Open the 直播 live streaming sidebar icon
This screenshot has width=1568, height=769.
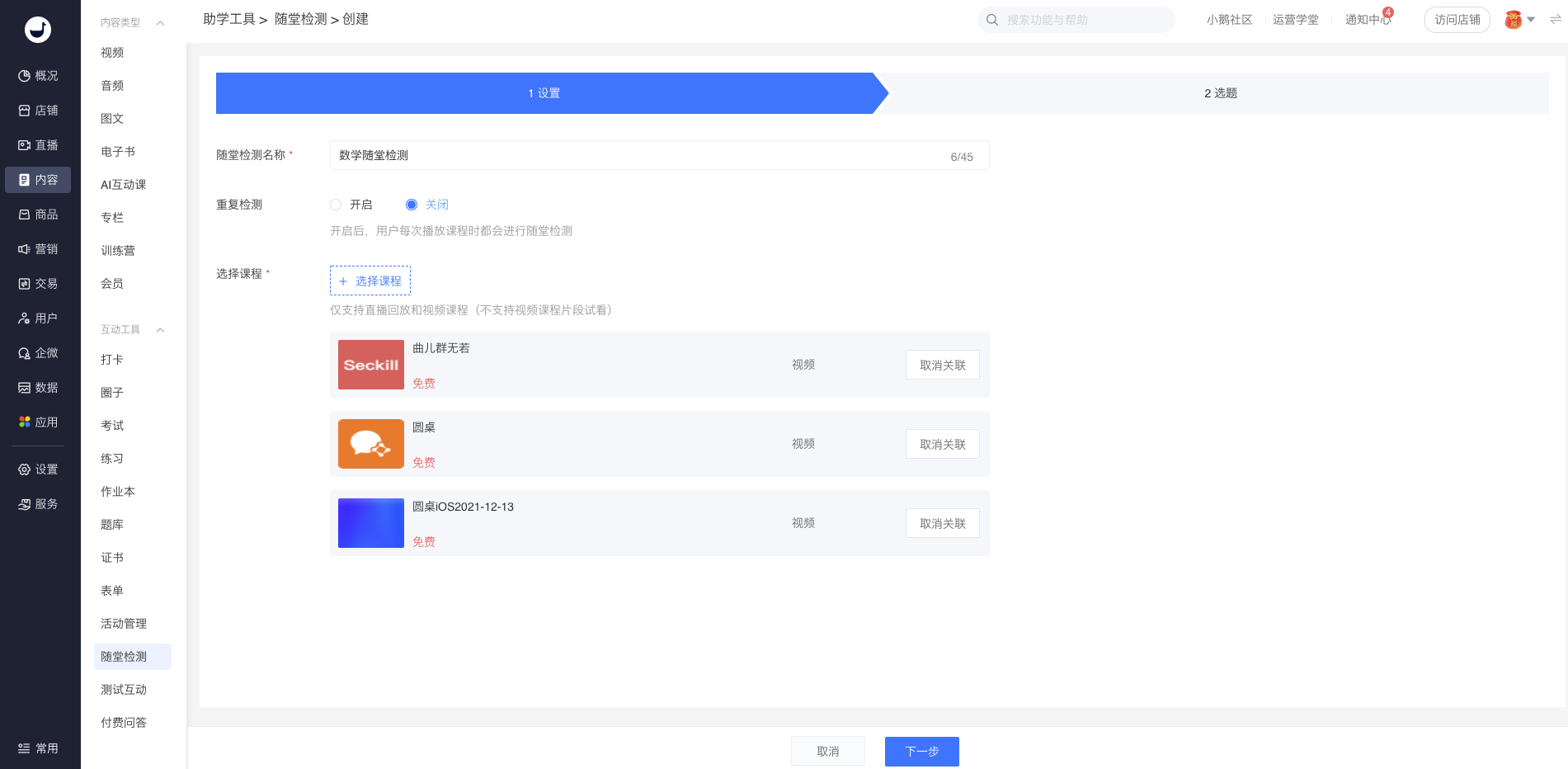[x=25, y=145]
